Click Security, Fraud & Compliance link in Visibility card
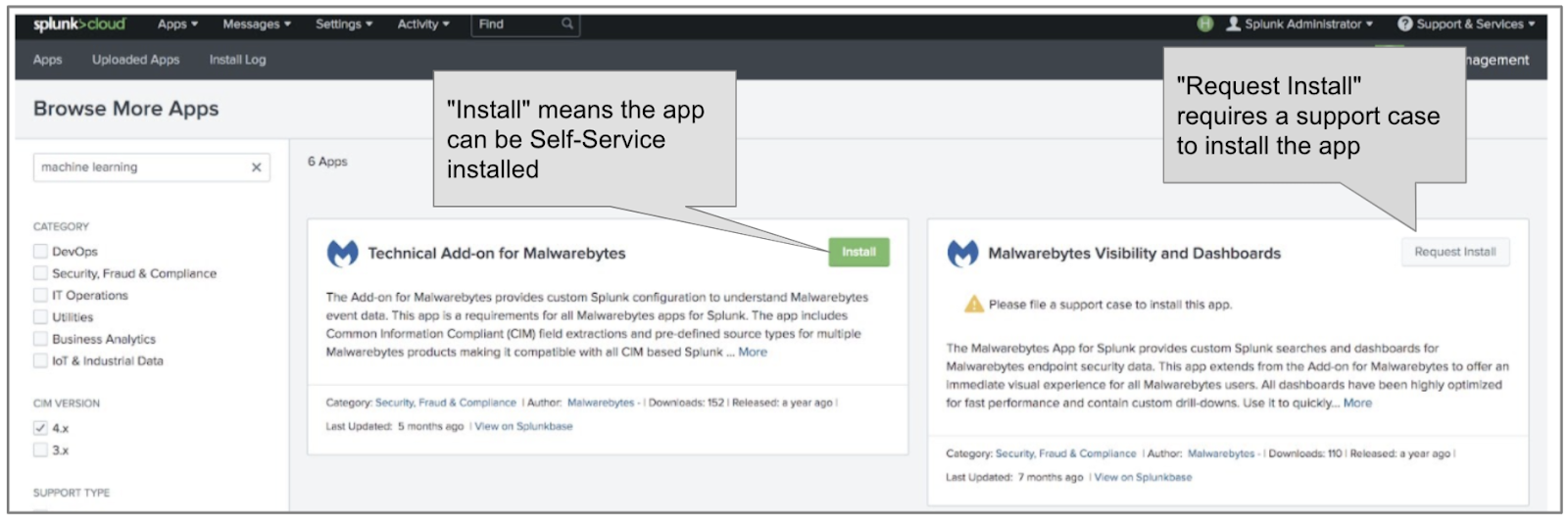Viewport: 1568px width, 521px height. tap(1066, 453)
